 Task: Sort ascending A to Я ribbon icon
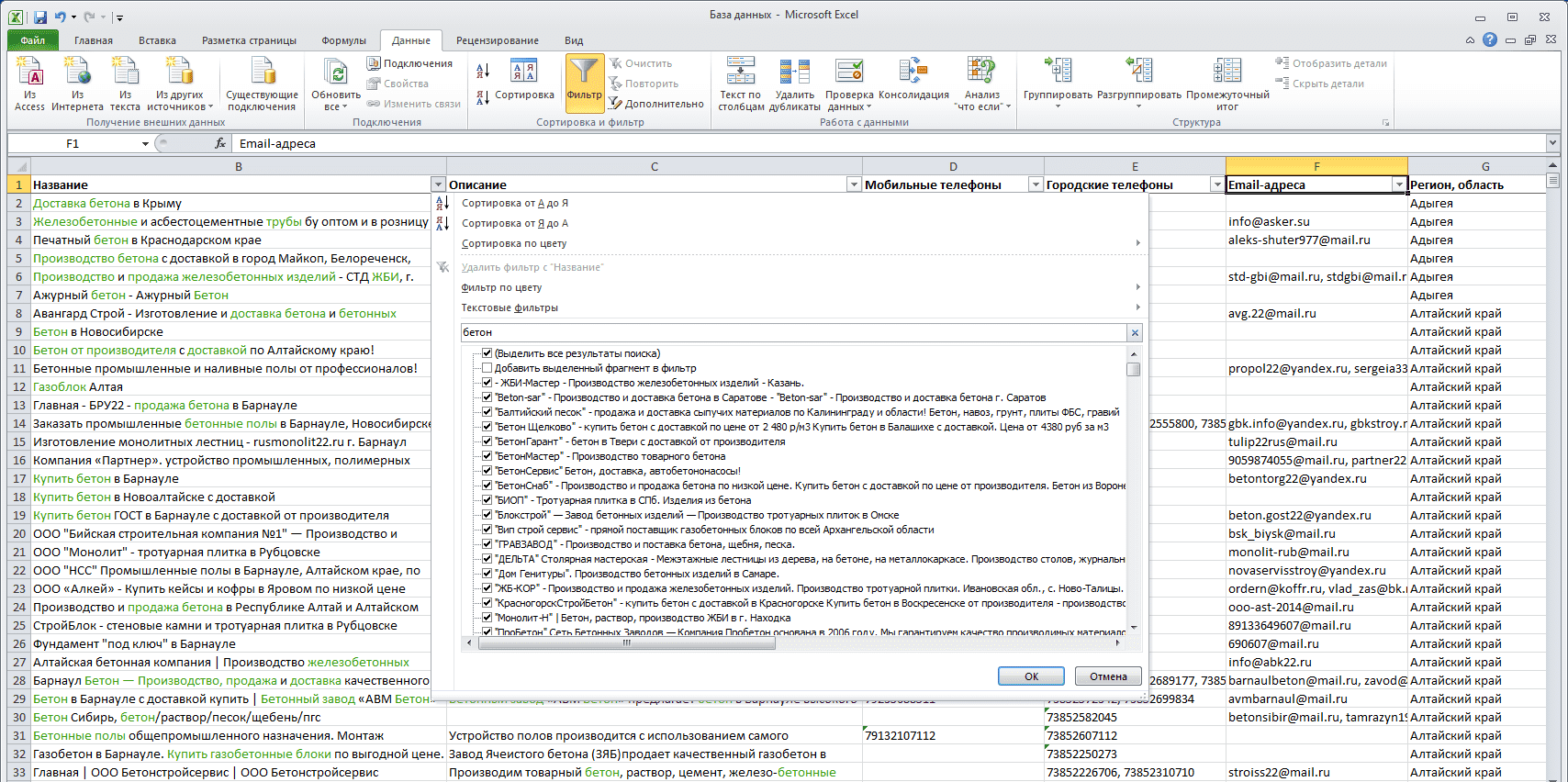pos(483,71)
